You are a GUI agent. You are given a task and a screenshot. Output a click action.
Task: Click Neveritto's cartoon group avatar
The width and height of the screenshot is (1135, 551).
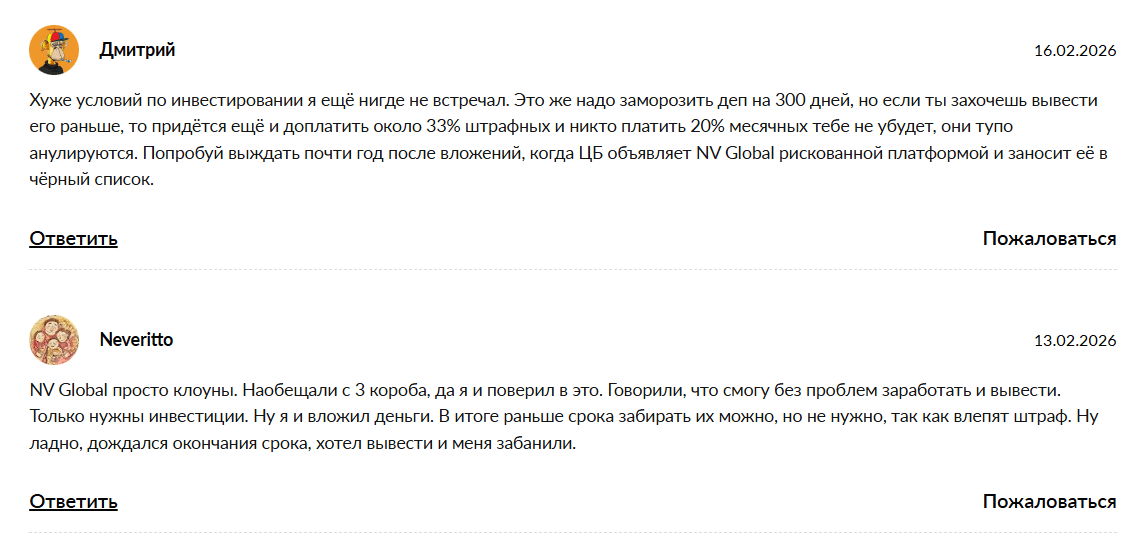tap(54, 340)
